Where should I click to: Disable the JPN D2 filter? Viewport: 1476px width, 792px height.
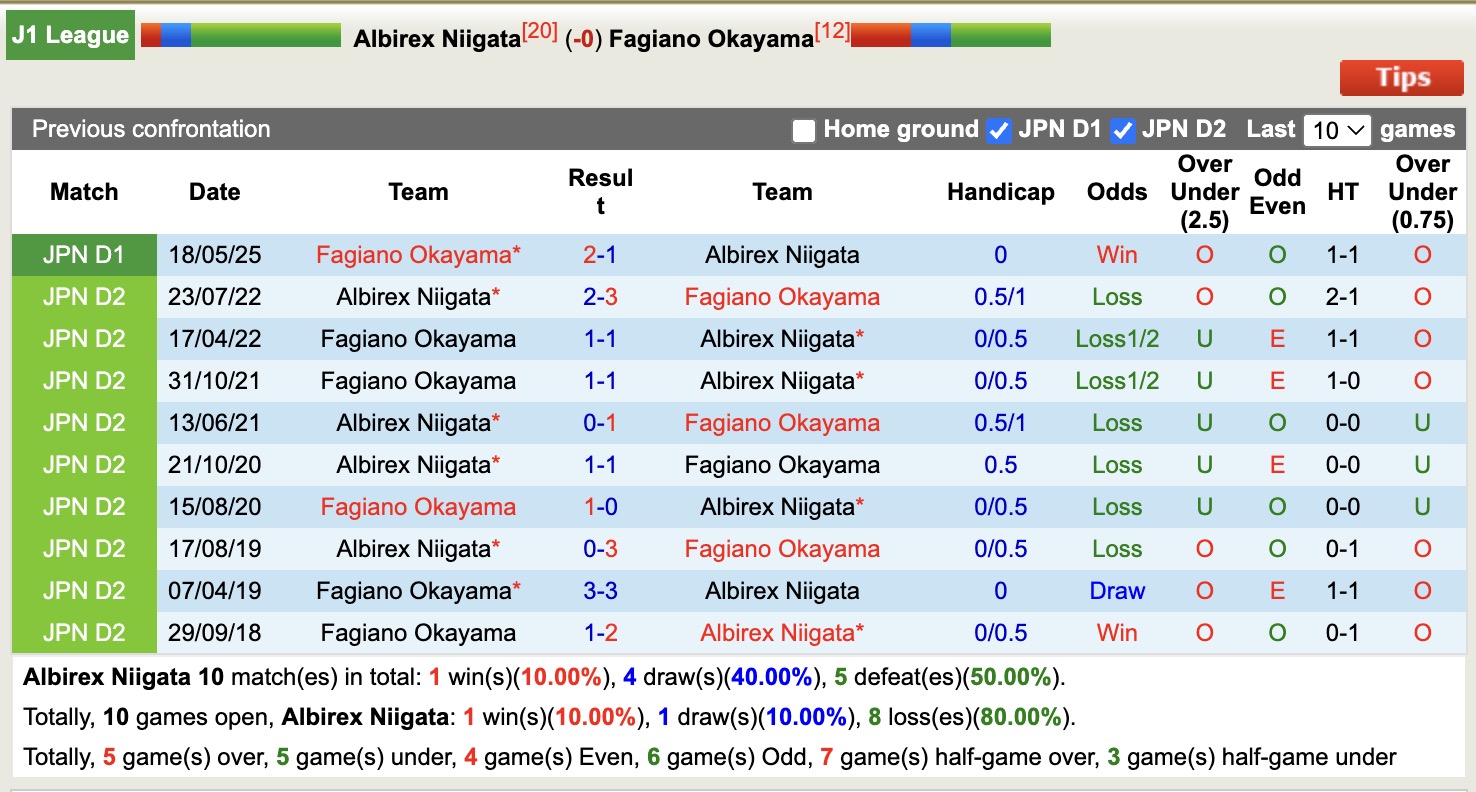1123,129
